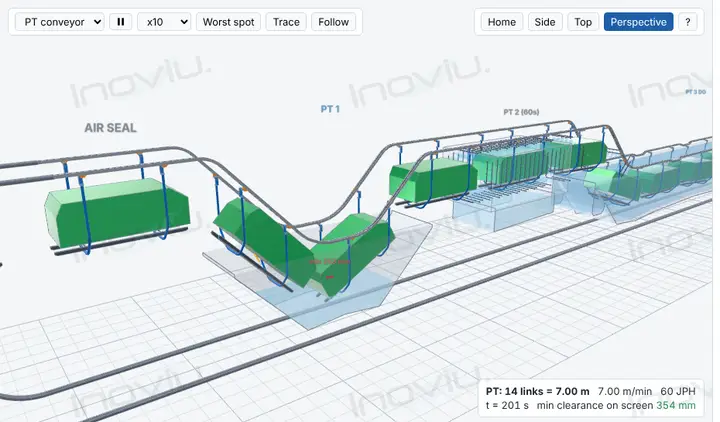The height and width of the screenshot is (422, 720).
Task: Click the 7.00 m/min speed readout
Action: pyautogui.click(x=624, y=392)
